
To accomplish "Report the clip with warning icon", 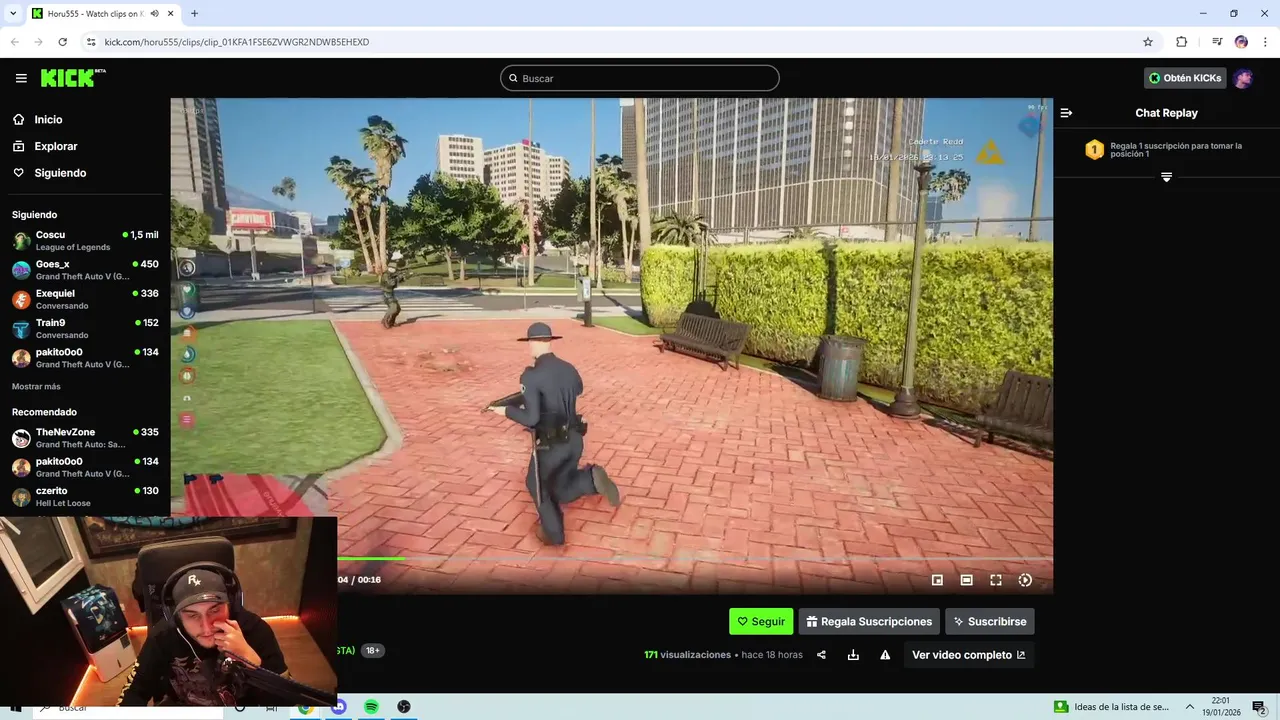I will point(885,655).
